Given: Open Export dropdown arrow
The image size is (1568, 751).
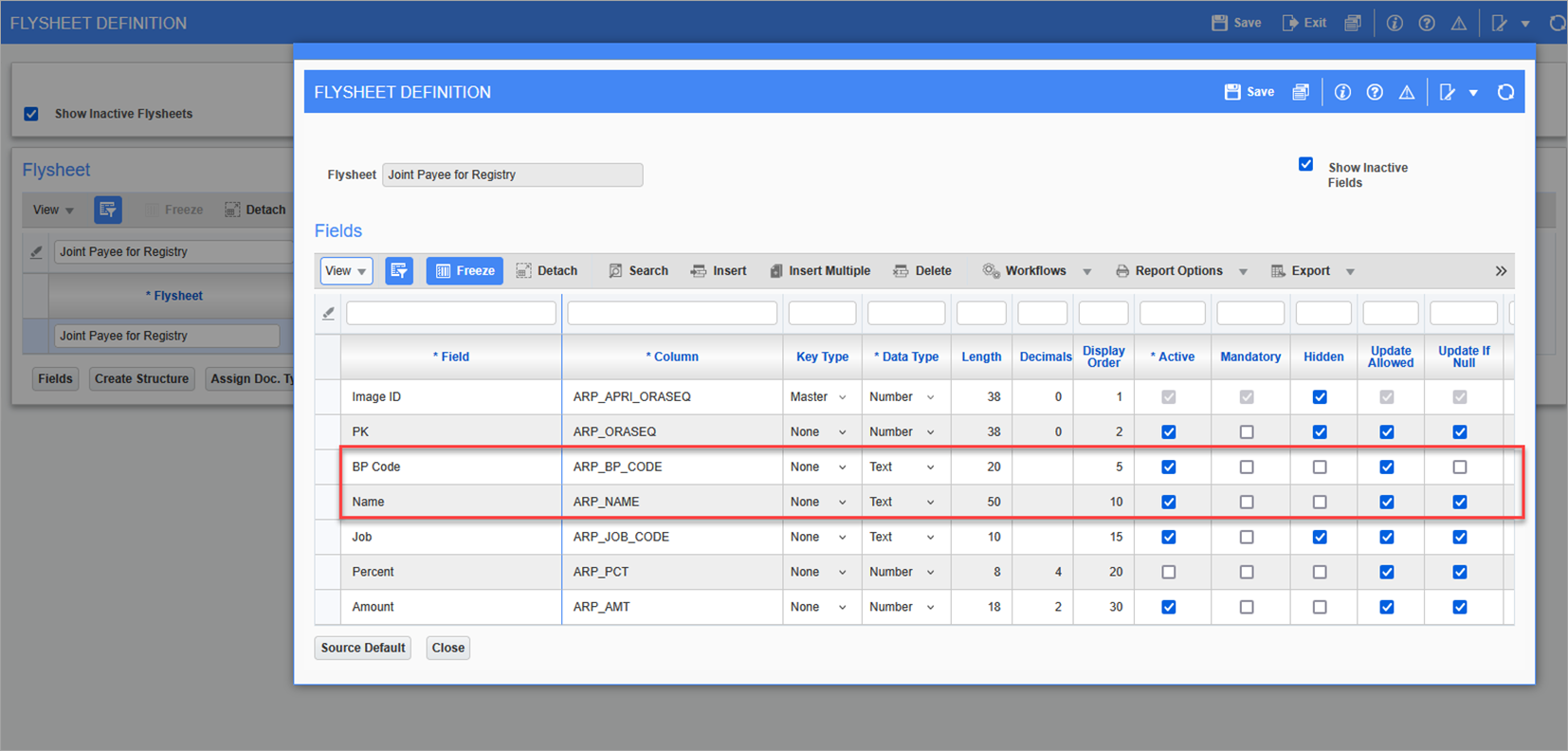Looking at the screenshot, I should [x=1350, y=272].
